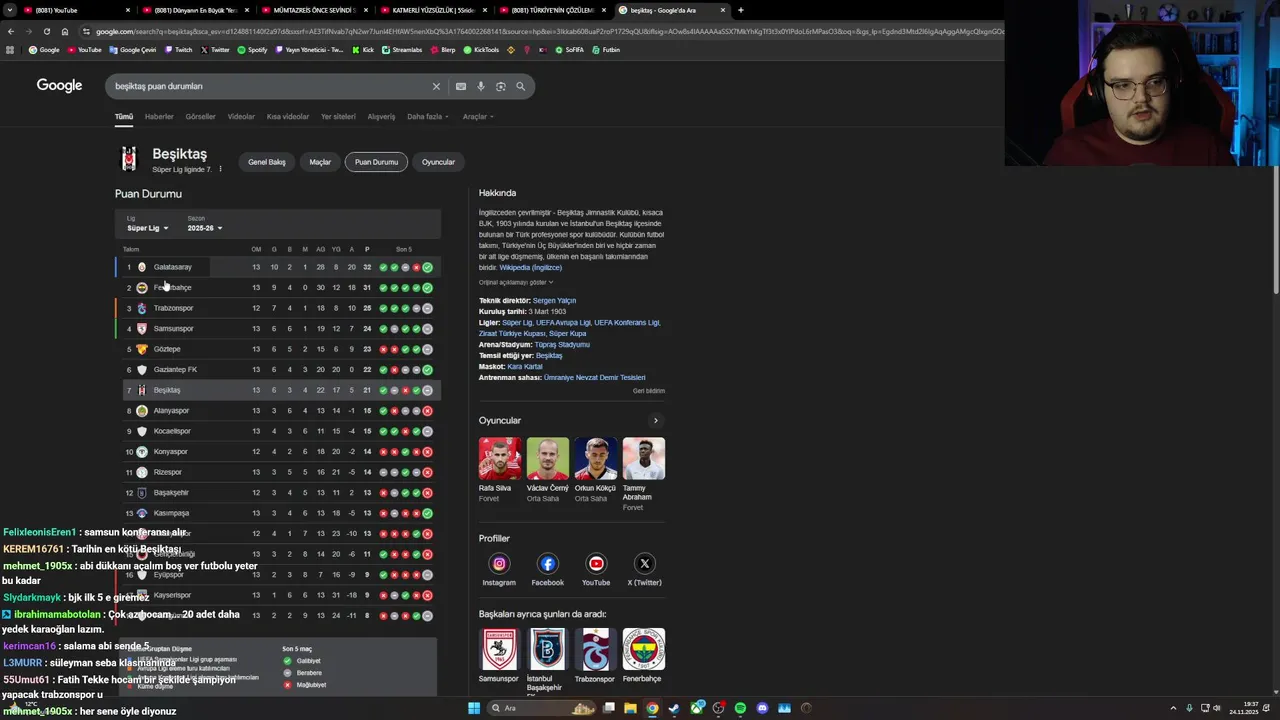Screen dimensions: 1280x720
Task: Expand the Oyuncular section arrow
Action: pos(655,421)
